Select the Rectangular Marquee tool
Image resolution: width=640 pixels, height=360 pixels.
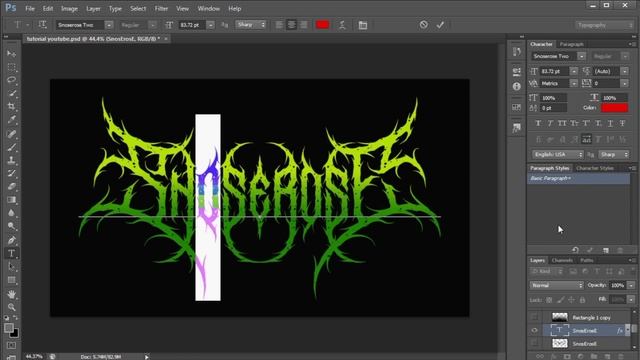(11, 67)
